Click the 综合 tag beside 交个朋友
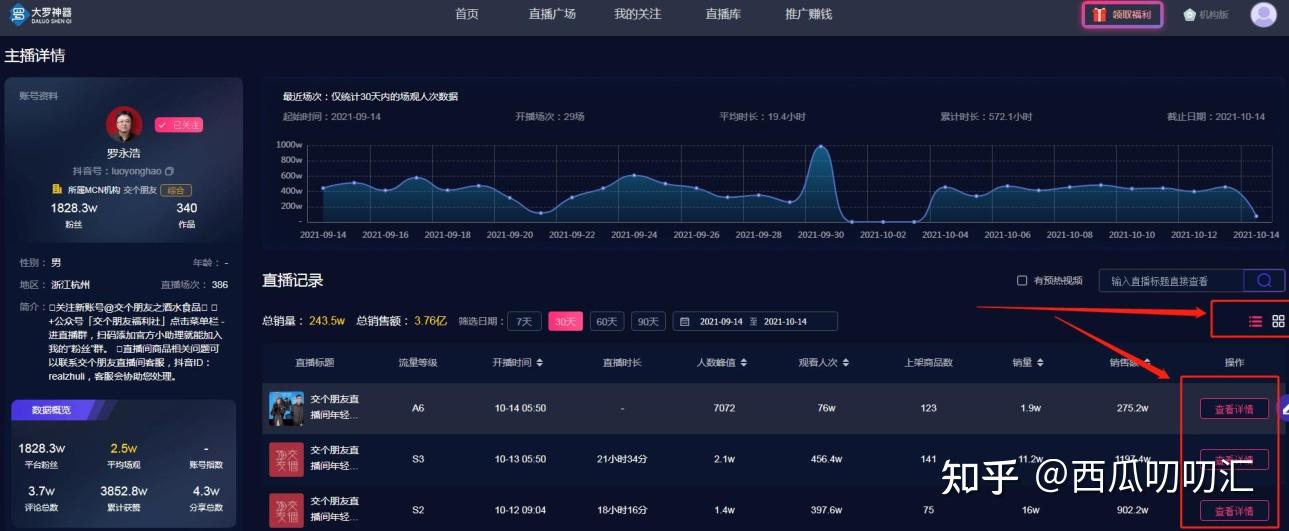 [176, 189]
